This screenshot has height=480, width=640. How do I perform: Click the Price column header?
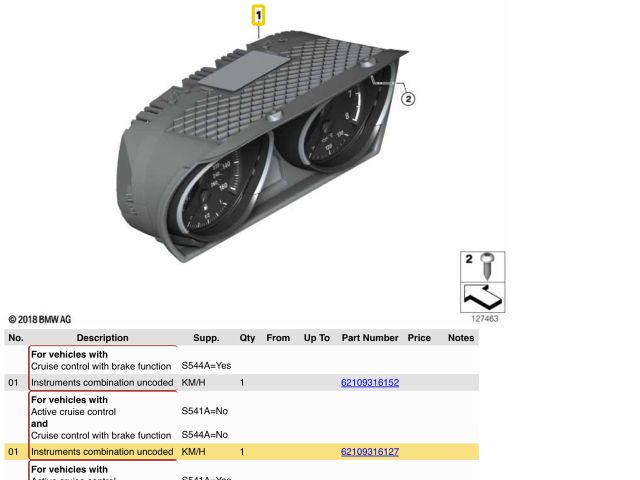(419, 338)
